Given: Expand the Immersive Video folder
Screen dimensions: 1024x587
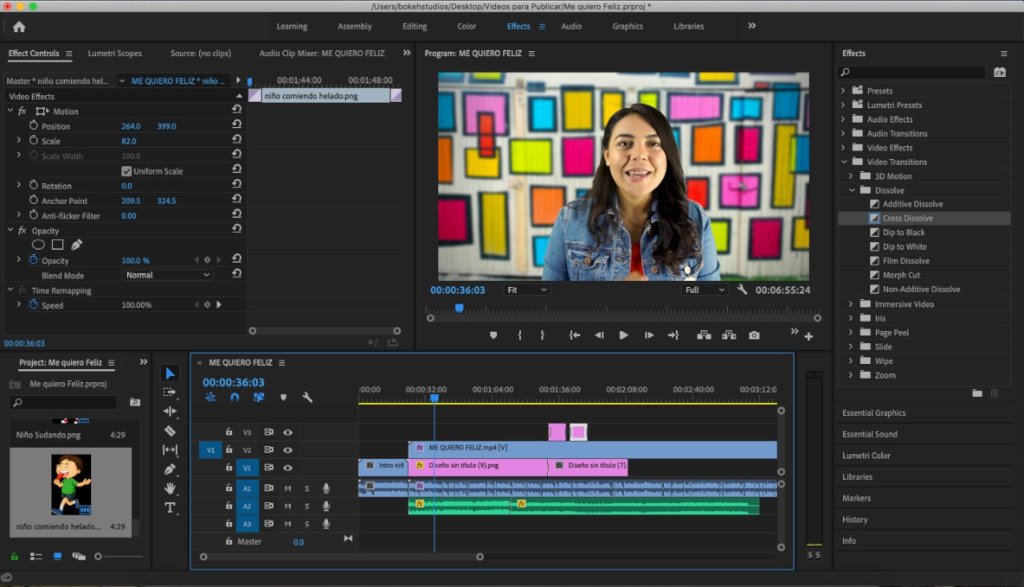Looking at the screenshot, I should pyautogui.click(x=851, y=304).
